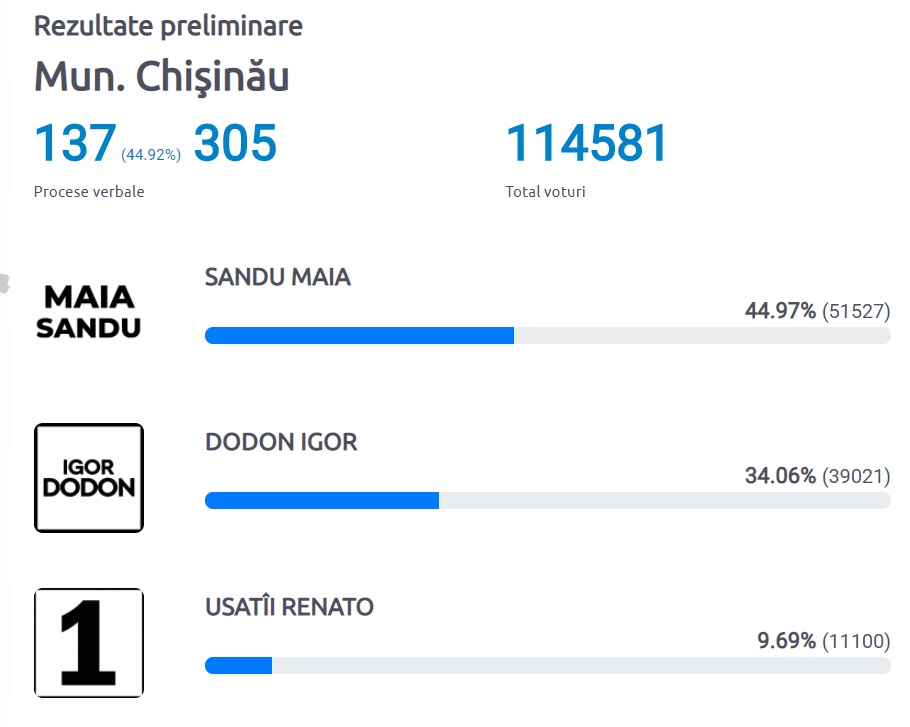Click the Igor Dodon candidate logo
Viewport: 910px width, 727px height.
(89, 478)
